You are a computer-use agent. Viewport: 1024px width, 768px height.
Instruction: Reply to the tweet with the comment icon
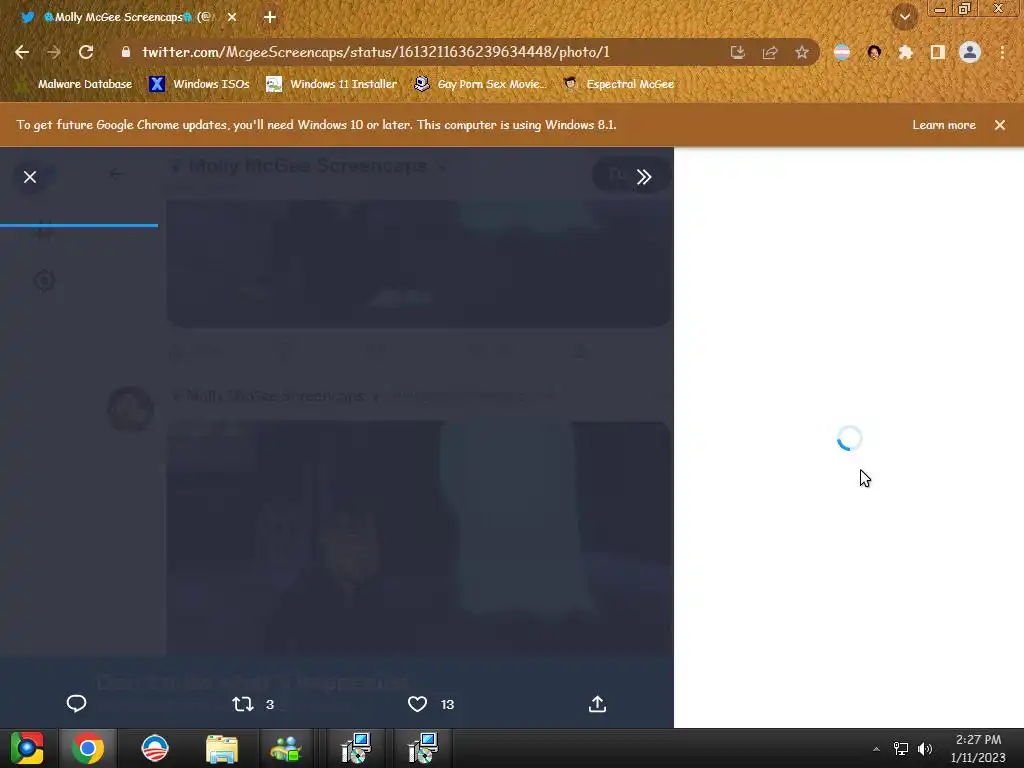pyautogui.click(x=76, y=703)
